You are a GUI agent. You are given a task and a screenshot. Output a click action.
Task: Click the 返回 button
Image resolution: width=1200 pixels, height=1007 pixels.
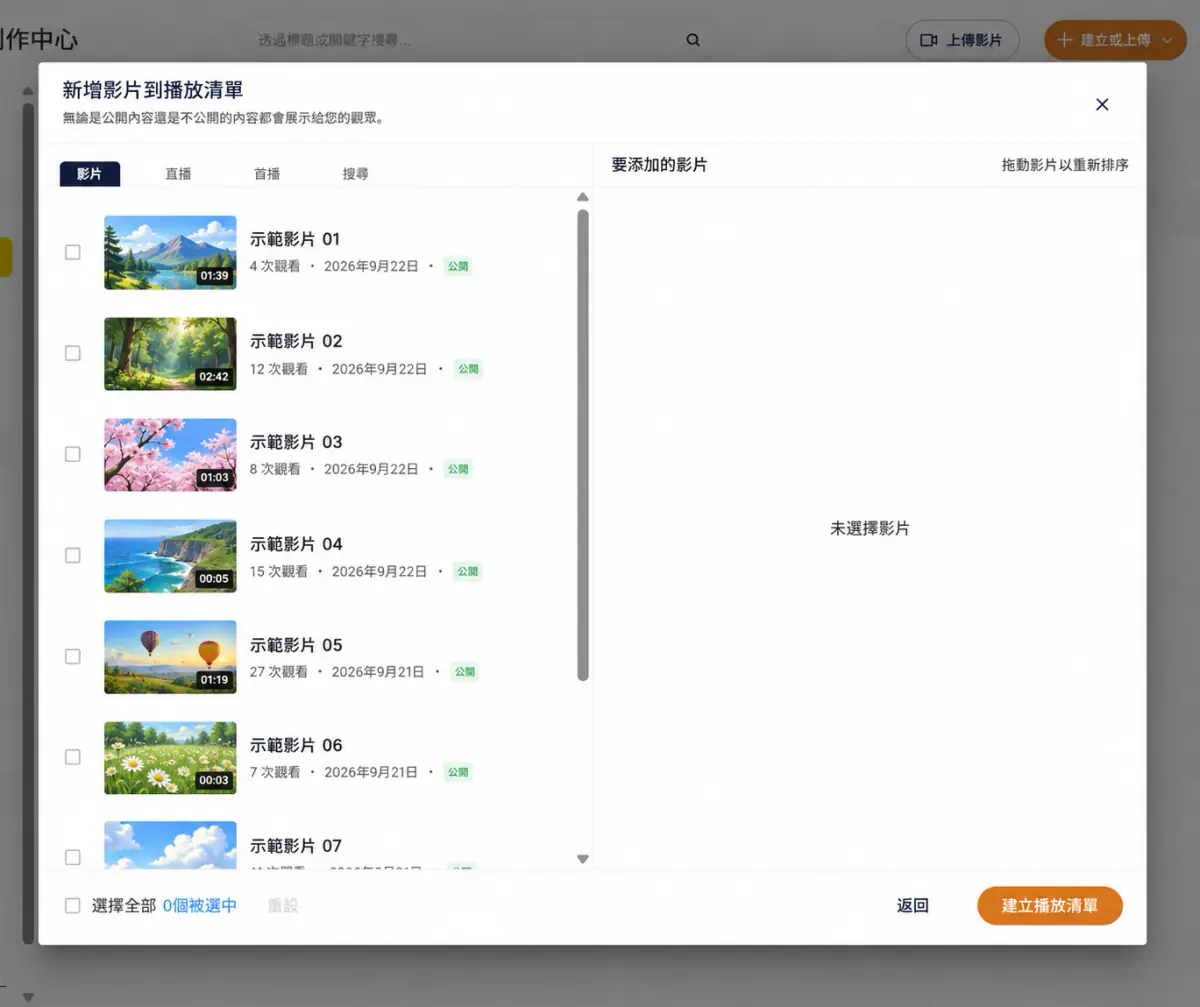(913, 905)
